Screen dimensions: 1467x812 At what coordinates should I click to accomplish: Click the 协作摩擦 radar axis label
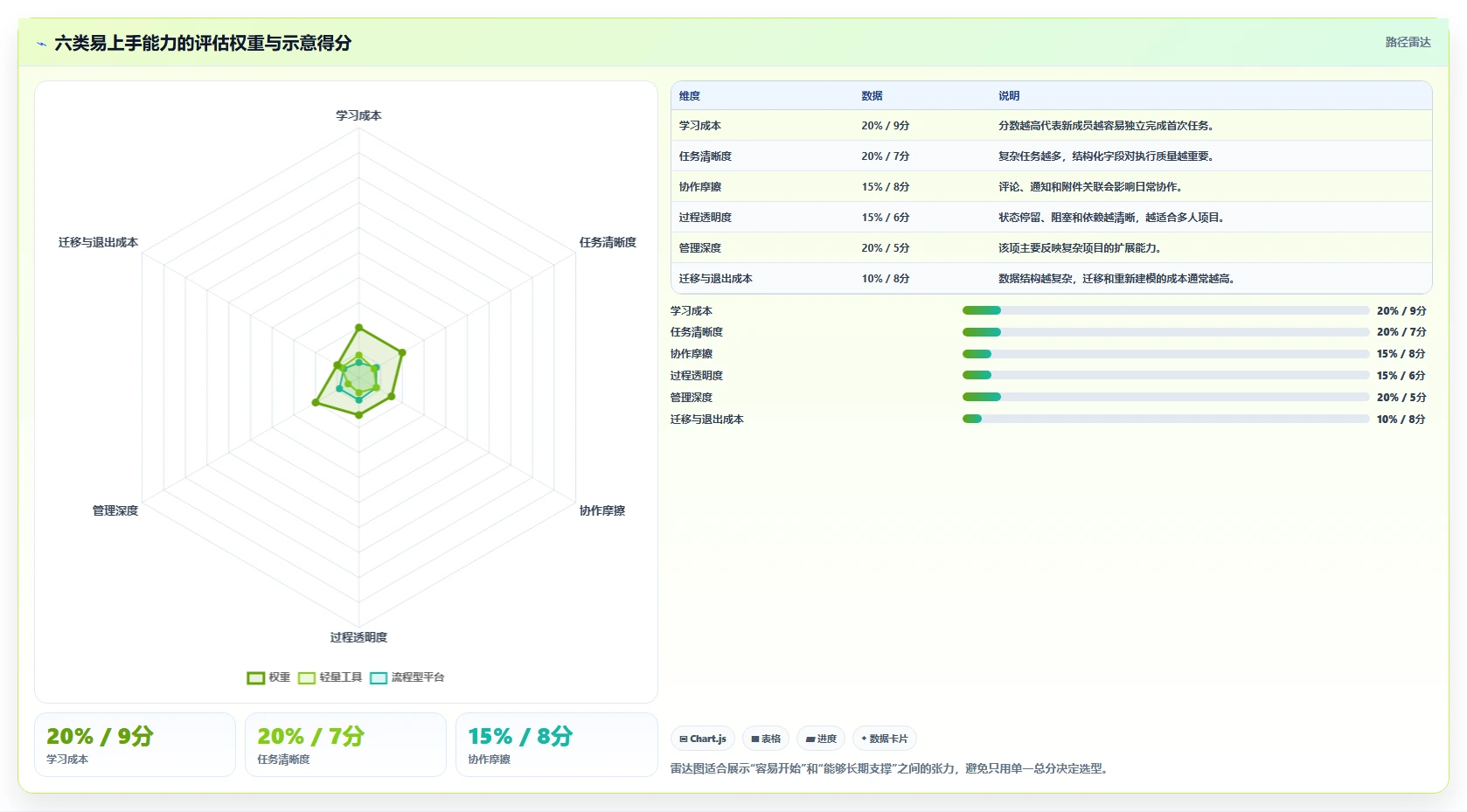click(x=602, y=510)
